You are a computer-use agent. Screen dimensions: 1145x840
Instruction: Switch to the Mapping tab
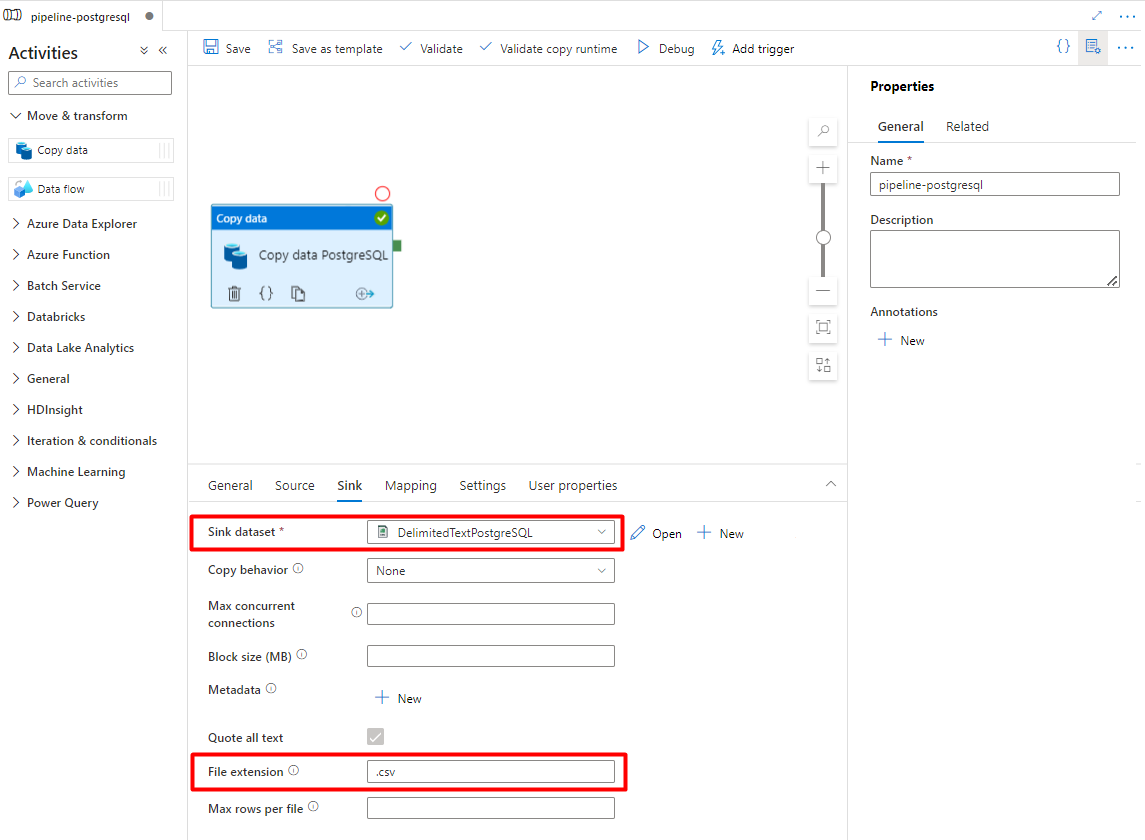(x=410, y=486)
